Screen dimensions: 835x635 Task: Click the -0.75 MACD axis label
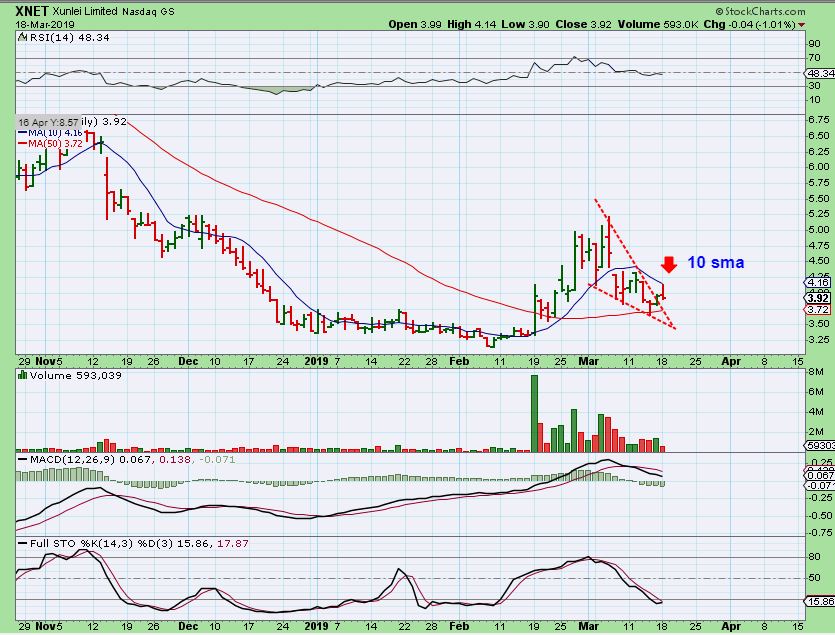(819, 532)
